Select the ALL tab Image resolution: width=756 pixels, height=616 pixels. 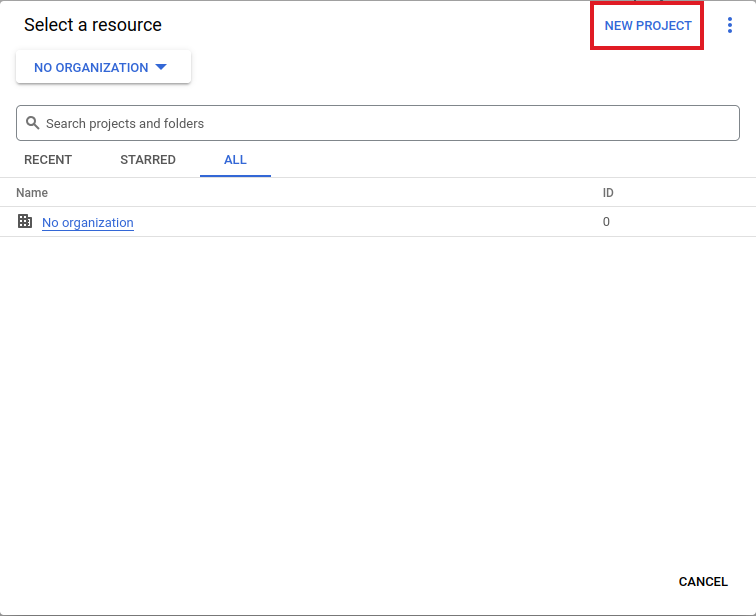point(235,160)
